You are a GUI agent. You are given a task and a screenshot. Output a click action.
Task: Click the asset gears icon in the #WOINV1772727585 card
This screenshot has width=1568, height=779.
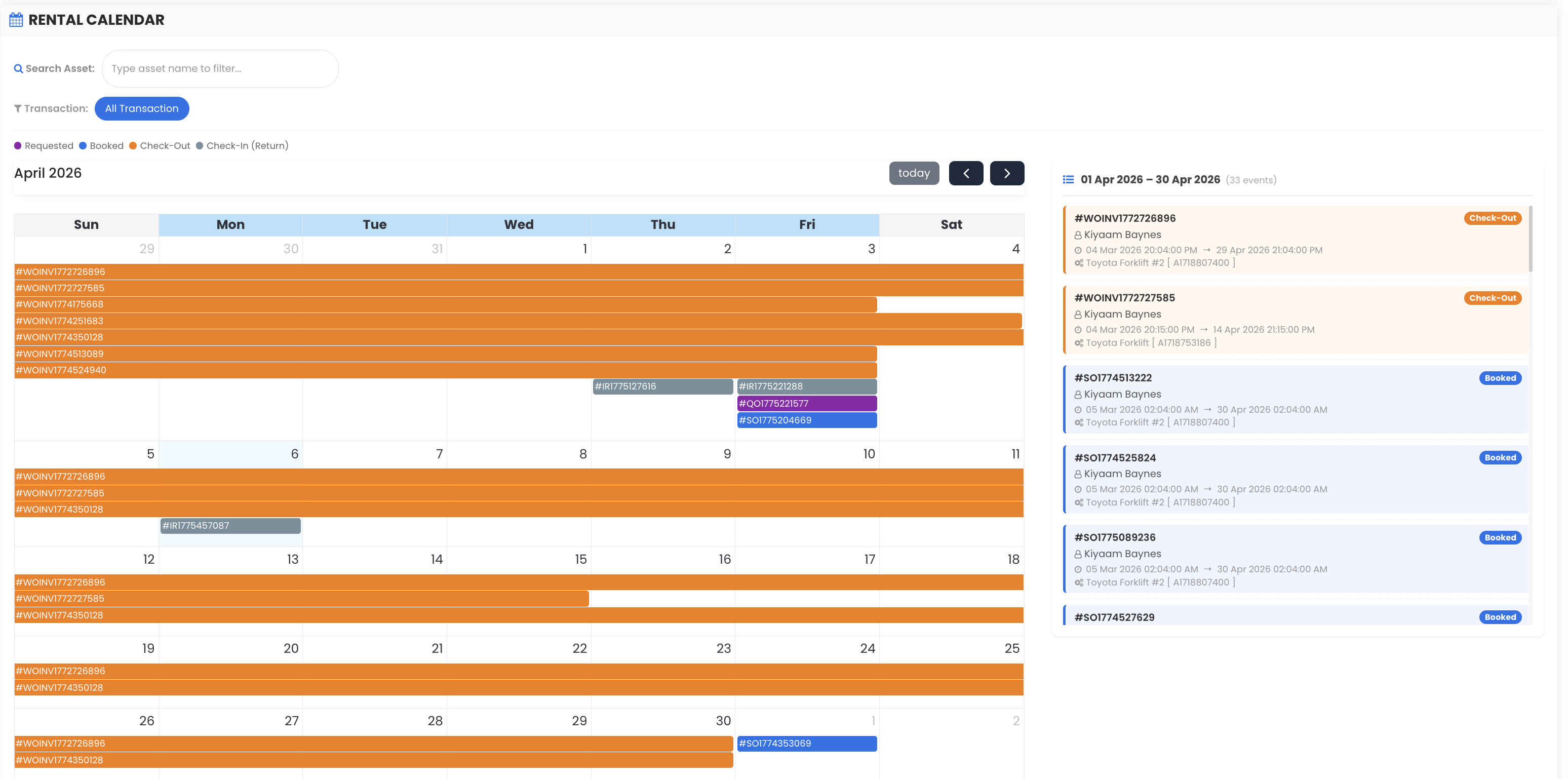pyautogui.click(x=1079, y=343)
